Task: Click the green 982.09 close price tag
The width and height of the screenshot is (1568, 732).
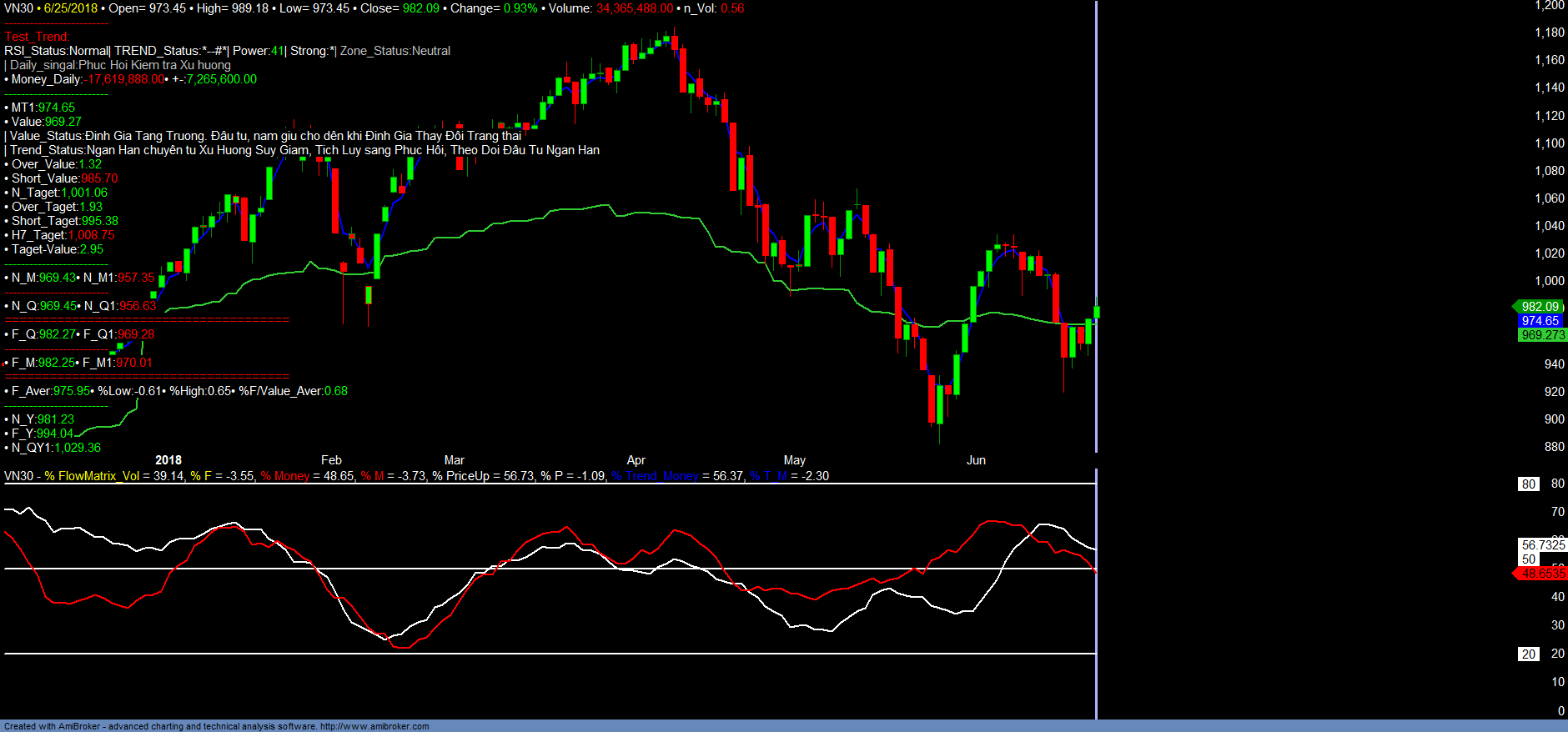Action: pyautogui.click(x=1539, y=307)
